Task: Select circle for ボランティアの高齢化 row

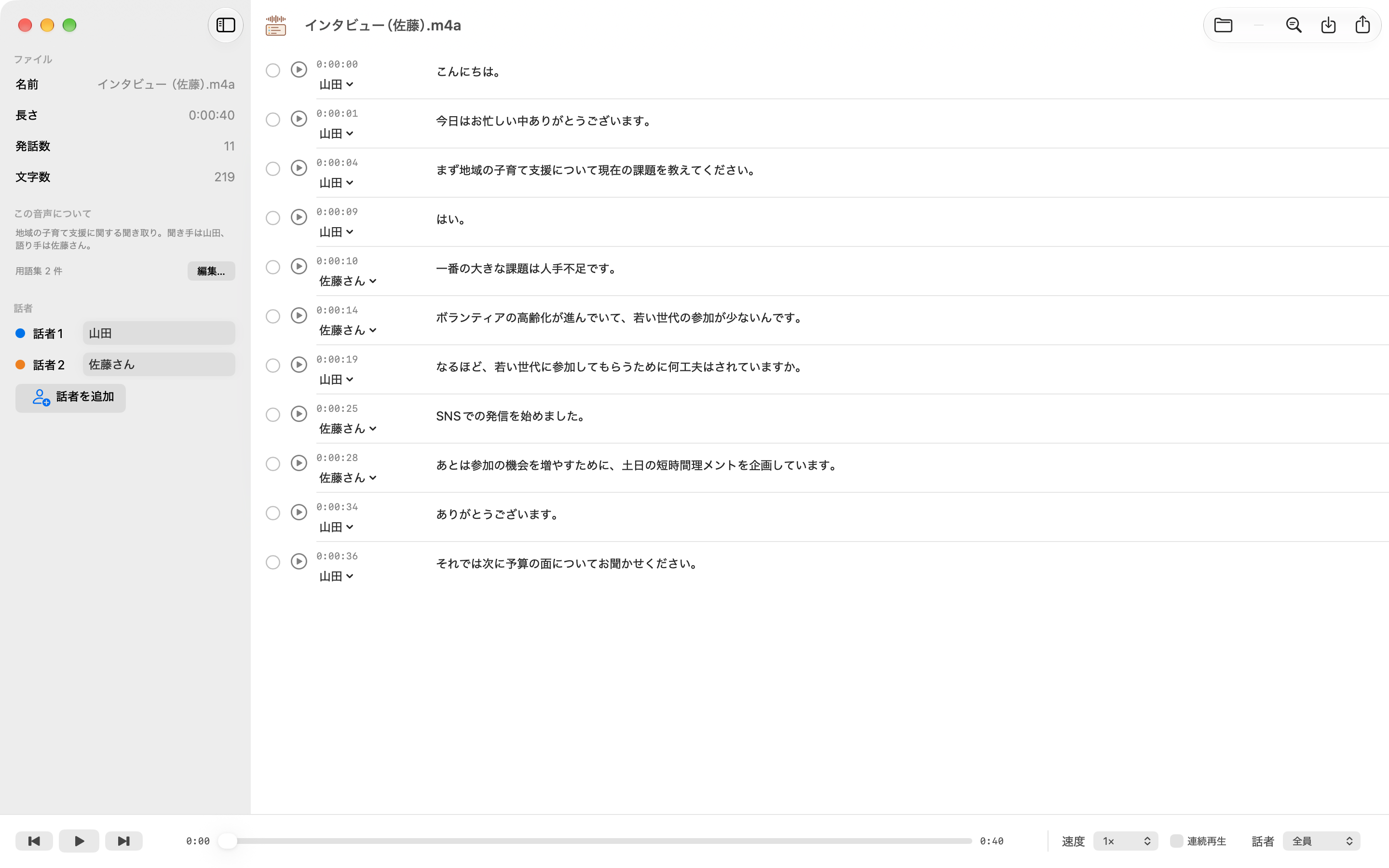Action: 272,317
